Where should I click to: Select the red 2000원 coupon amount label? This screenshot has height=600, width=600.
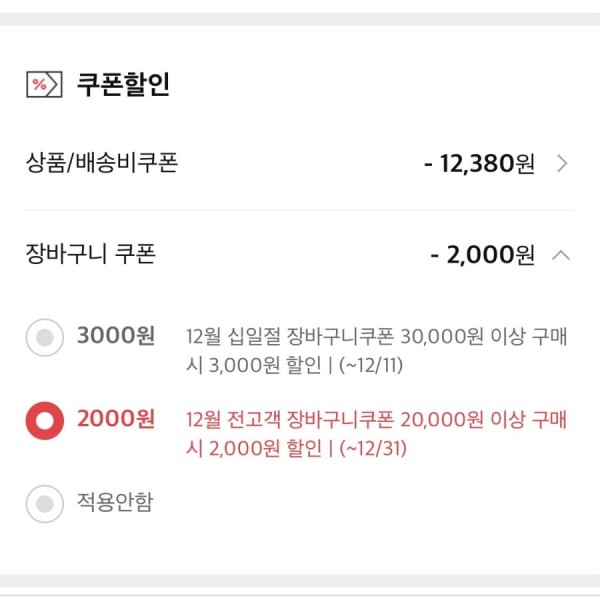point(116,419)
